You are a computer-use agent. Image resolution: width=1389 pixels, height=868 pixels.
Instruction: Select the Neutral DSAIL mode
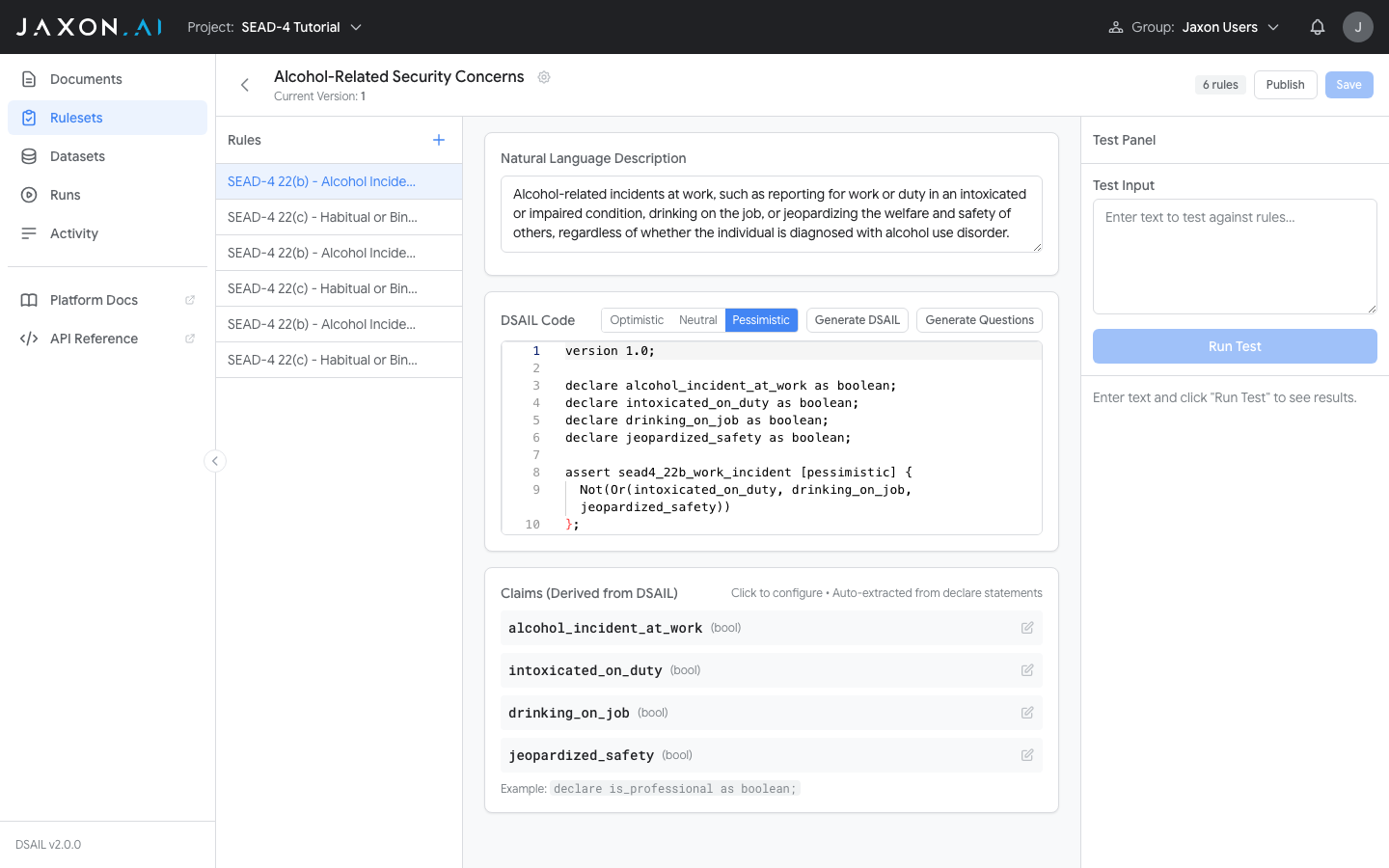697,320
